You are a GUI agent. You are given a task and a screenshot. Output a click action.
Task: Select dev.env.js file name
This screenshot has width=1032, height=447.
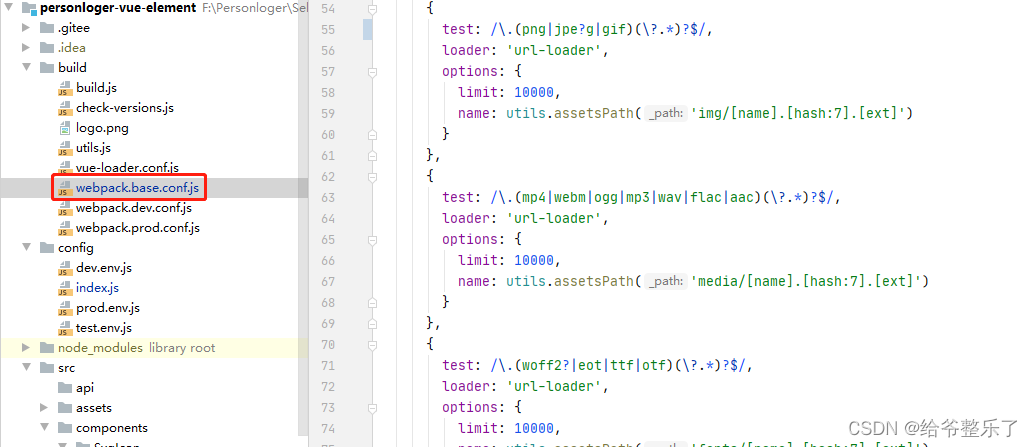click(x=104, y=268)
